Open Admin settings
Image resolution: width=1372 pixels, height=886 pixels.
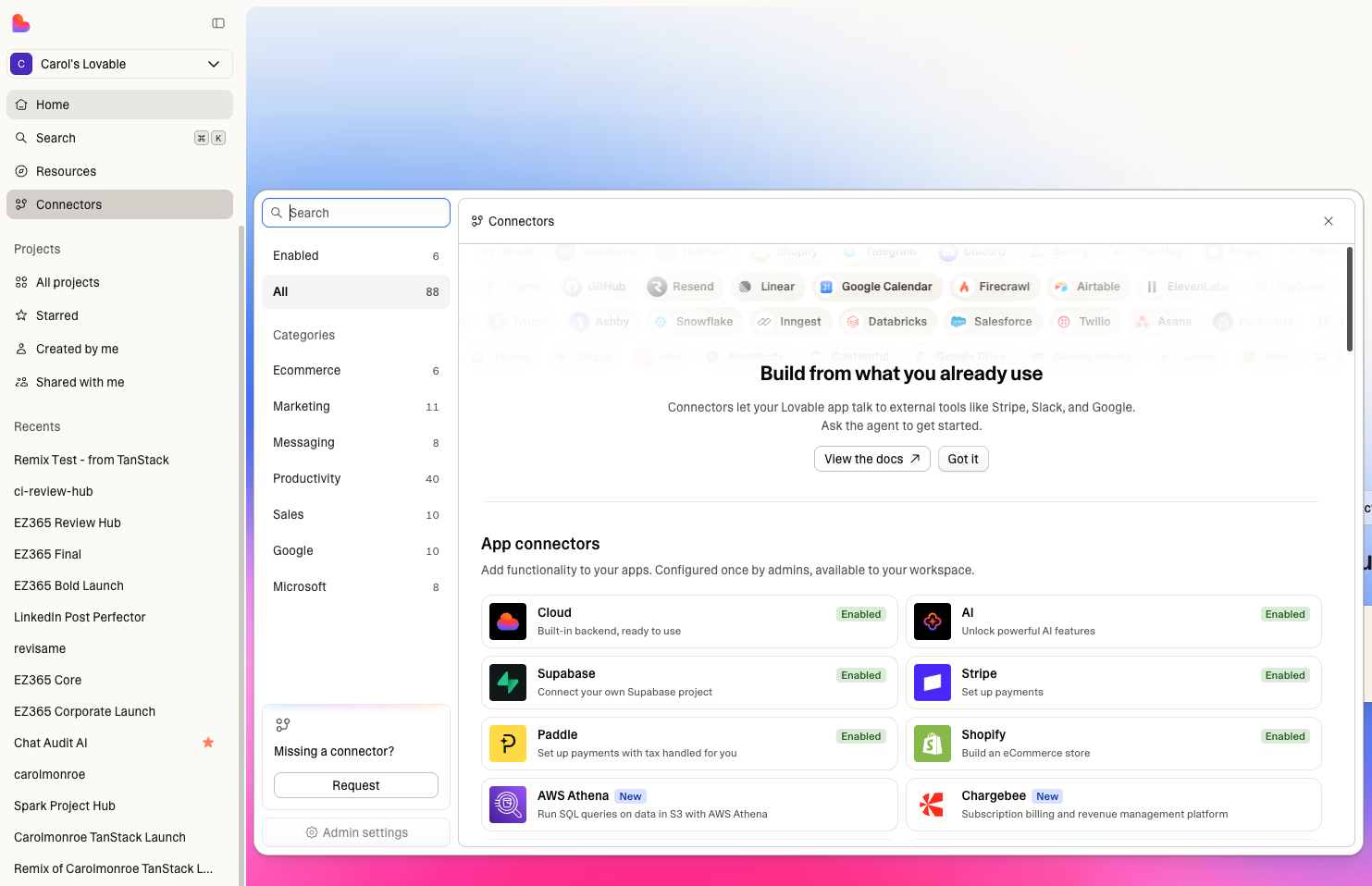(x=356, y=832)
